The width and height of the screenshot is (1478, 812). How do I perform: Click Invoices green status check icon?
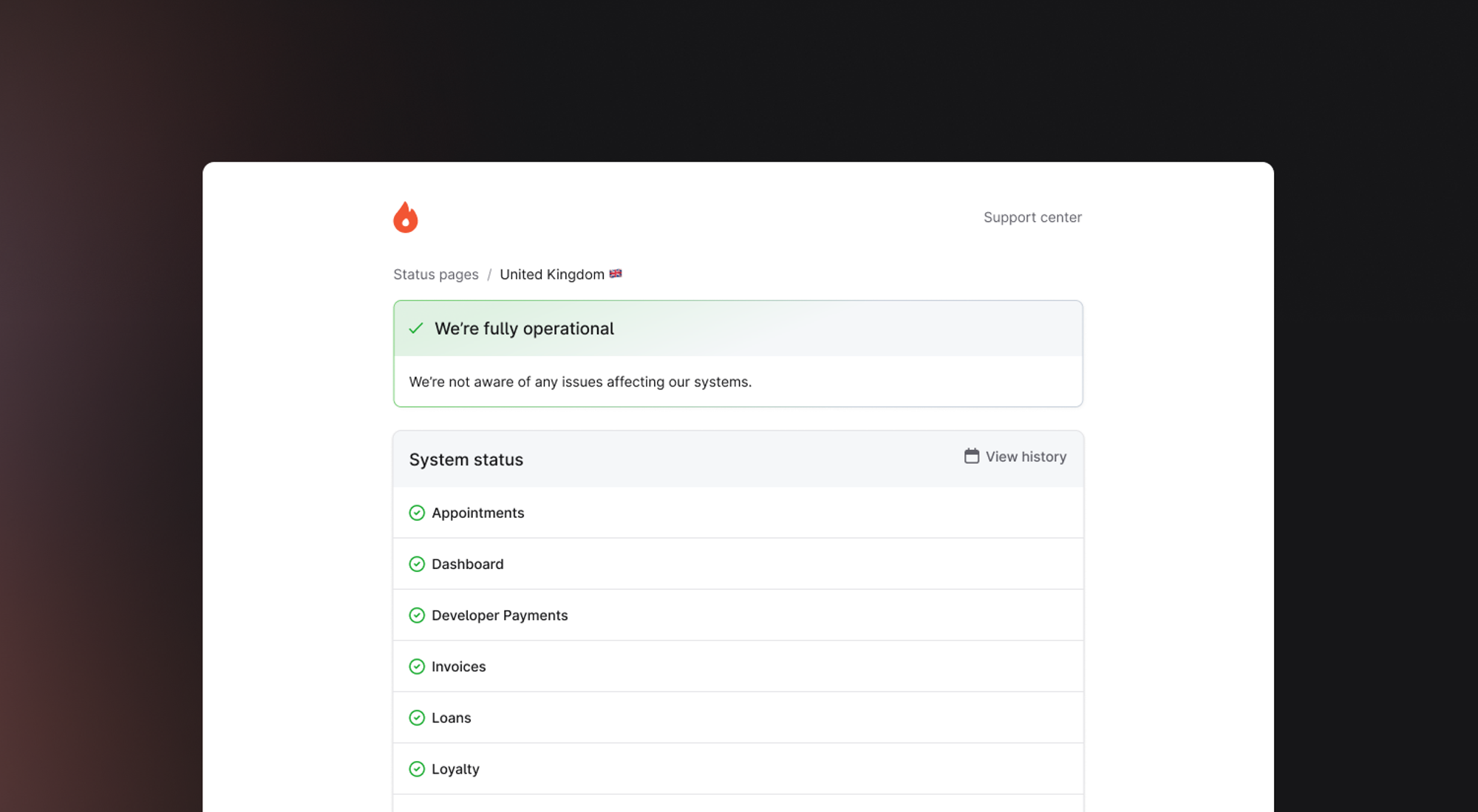coord(417,666)
